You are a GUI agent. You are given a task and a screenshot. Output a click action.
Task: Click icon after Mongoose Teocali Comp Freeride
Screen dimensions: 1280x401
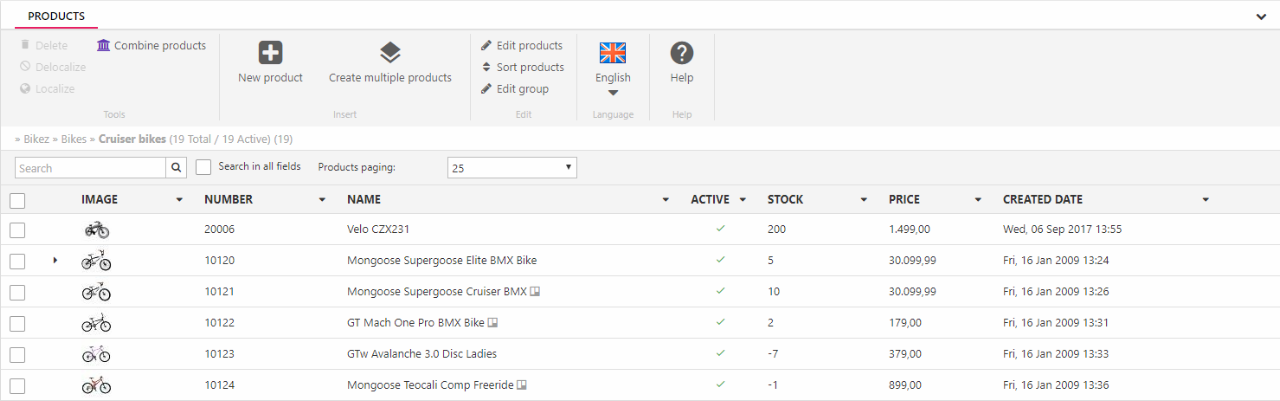tap(522, 385)
